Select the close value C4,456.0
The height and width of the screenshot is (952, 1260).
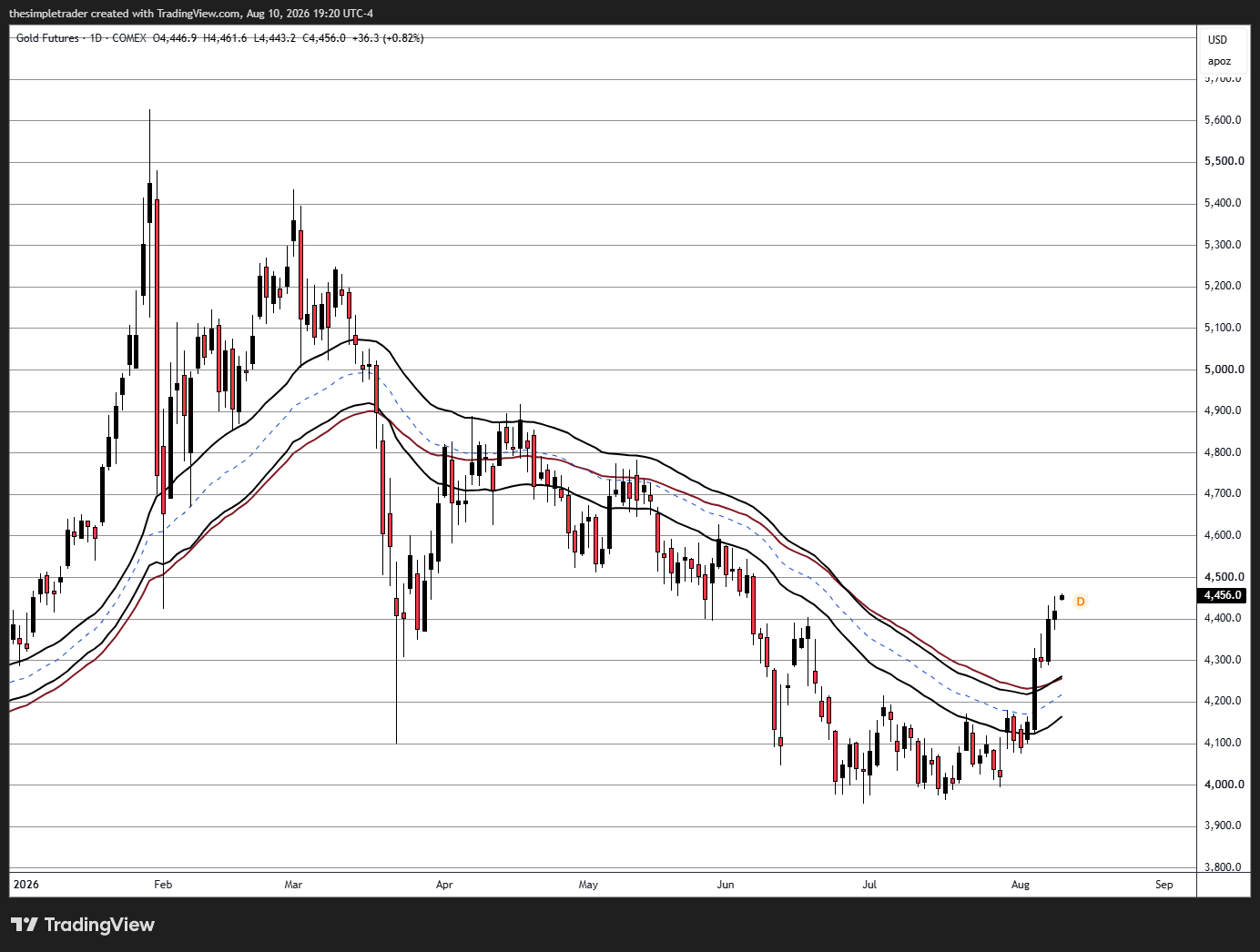[x=324, y=38]
